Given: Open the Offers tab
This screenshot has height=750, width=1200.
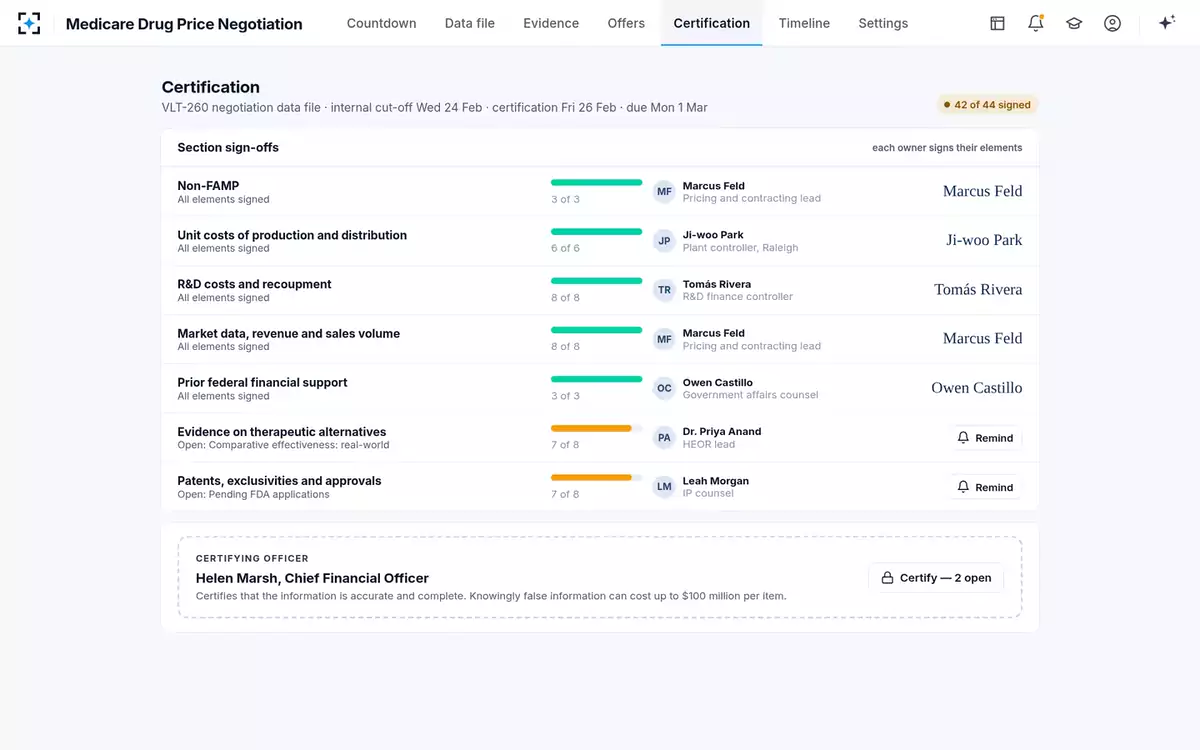Looking at the screenshot, I should pyautogui.click(x=626, y=23).
